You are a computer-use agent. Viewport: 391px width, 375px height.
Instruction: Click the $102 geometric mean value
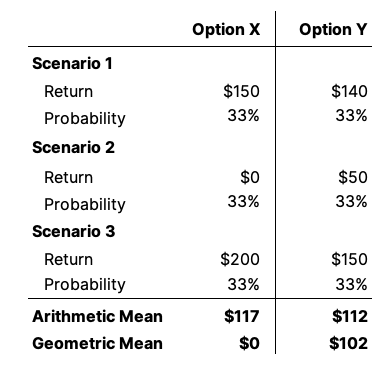tap(348, 343)
